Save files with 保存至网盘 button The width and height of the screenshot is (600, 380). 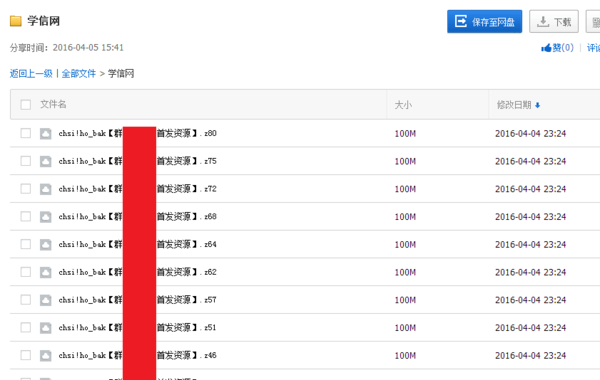tap(484, 21)
